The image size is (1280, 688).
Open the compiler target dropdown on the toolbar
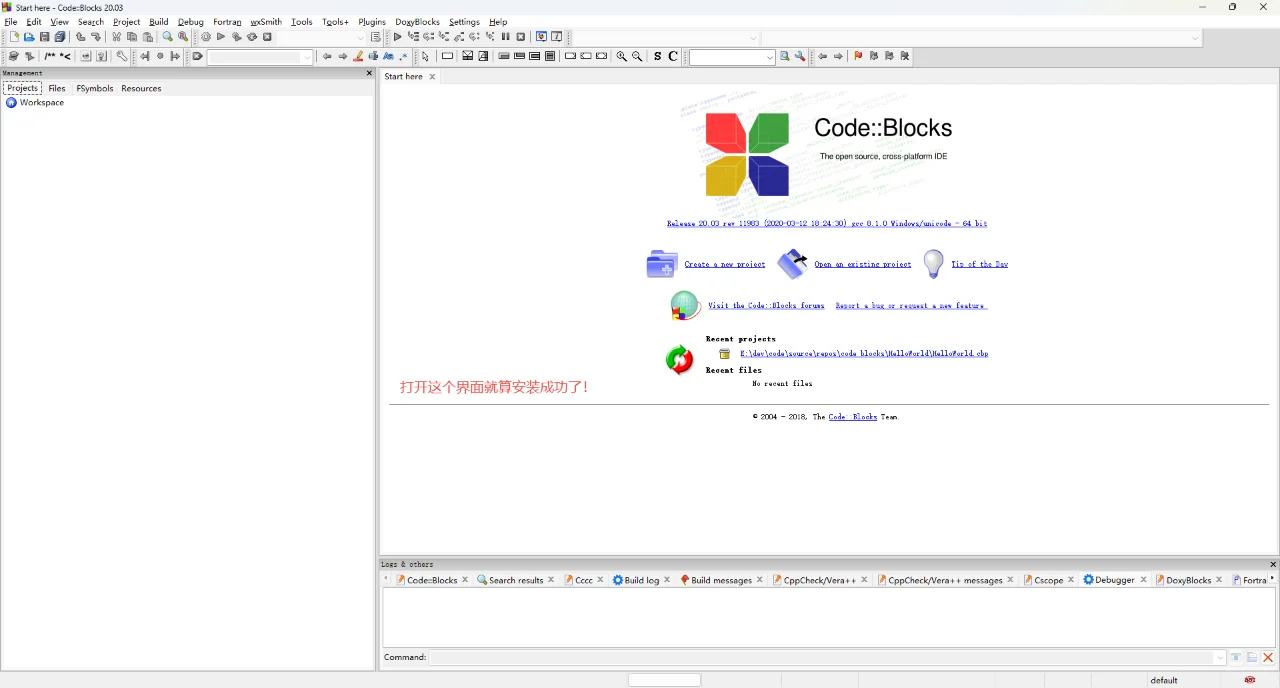coord(360,37)
